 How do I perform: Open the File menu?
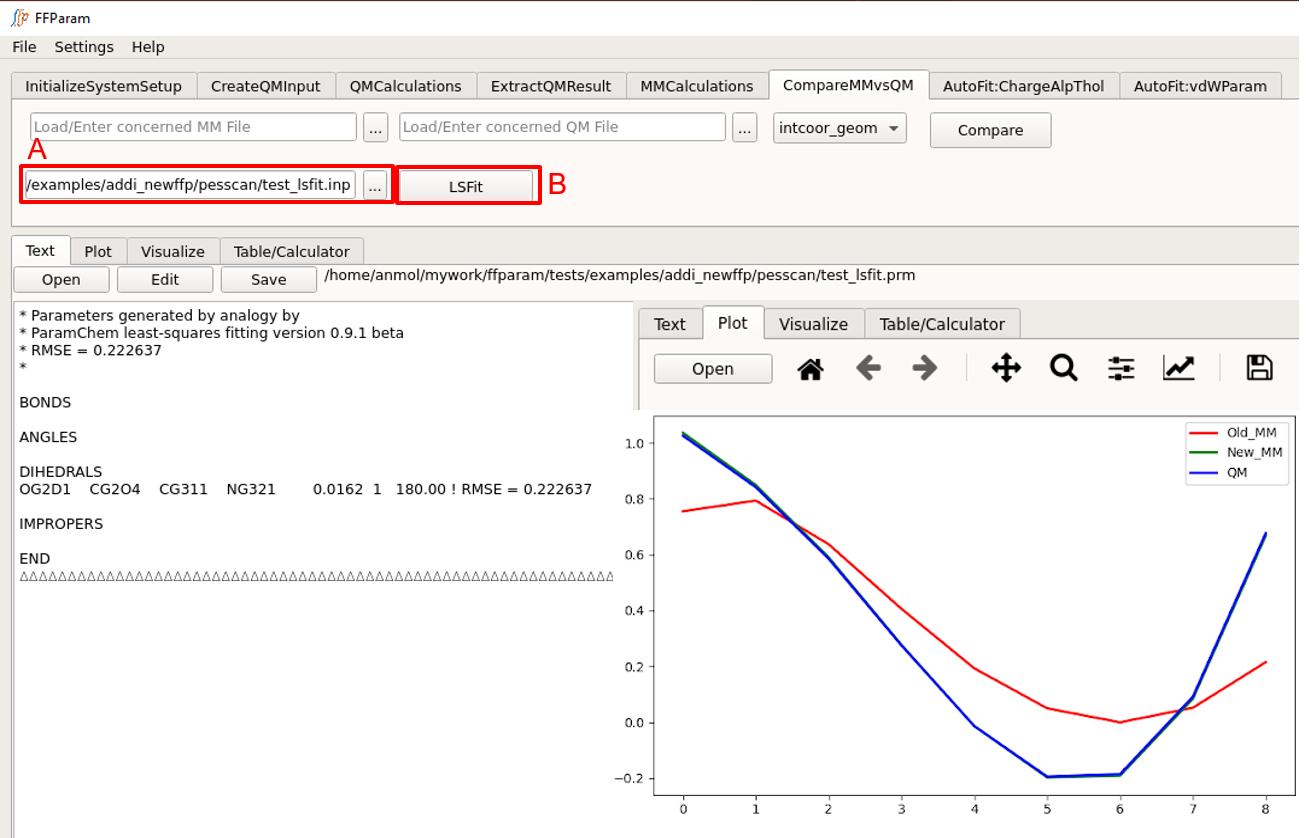pyautogui.click(x=24, y=47)
